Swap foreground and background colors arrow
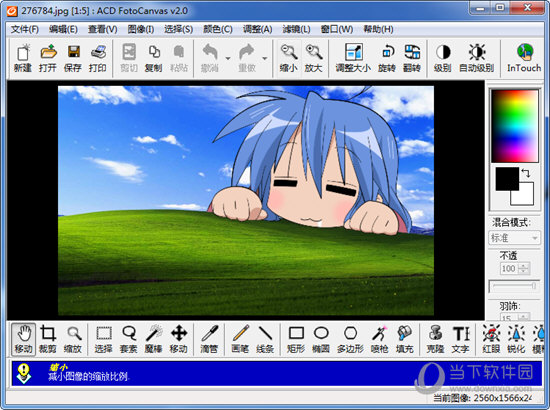The image size is (550, 410). click(x=526, y=173)
